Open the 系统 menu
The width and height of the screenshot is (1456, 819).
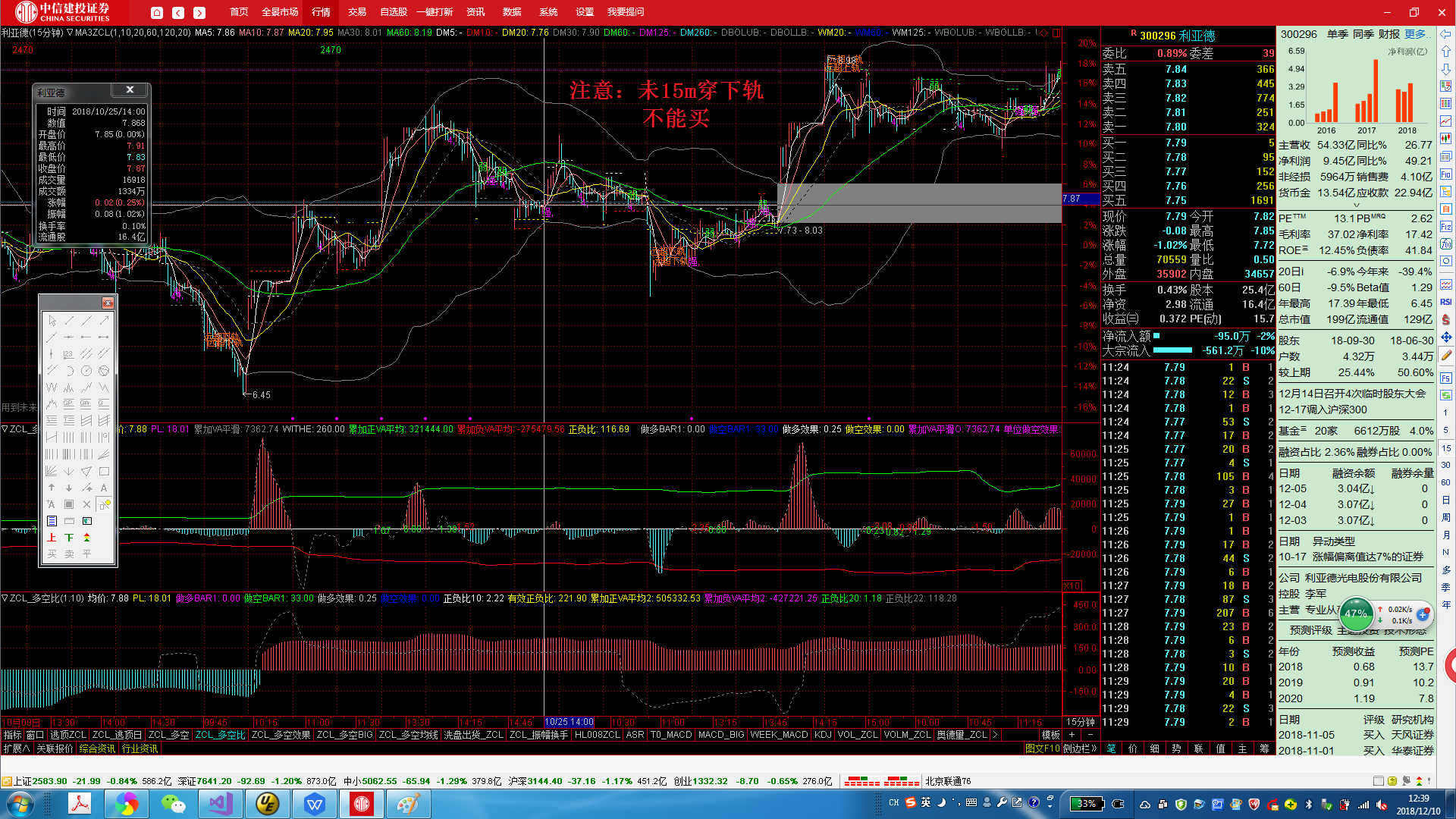[x=548, y=12]
